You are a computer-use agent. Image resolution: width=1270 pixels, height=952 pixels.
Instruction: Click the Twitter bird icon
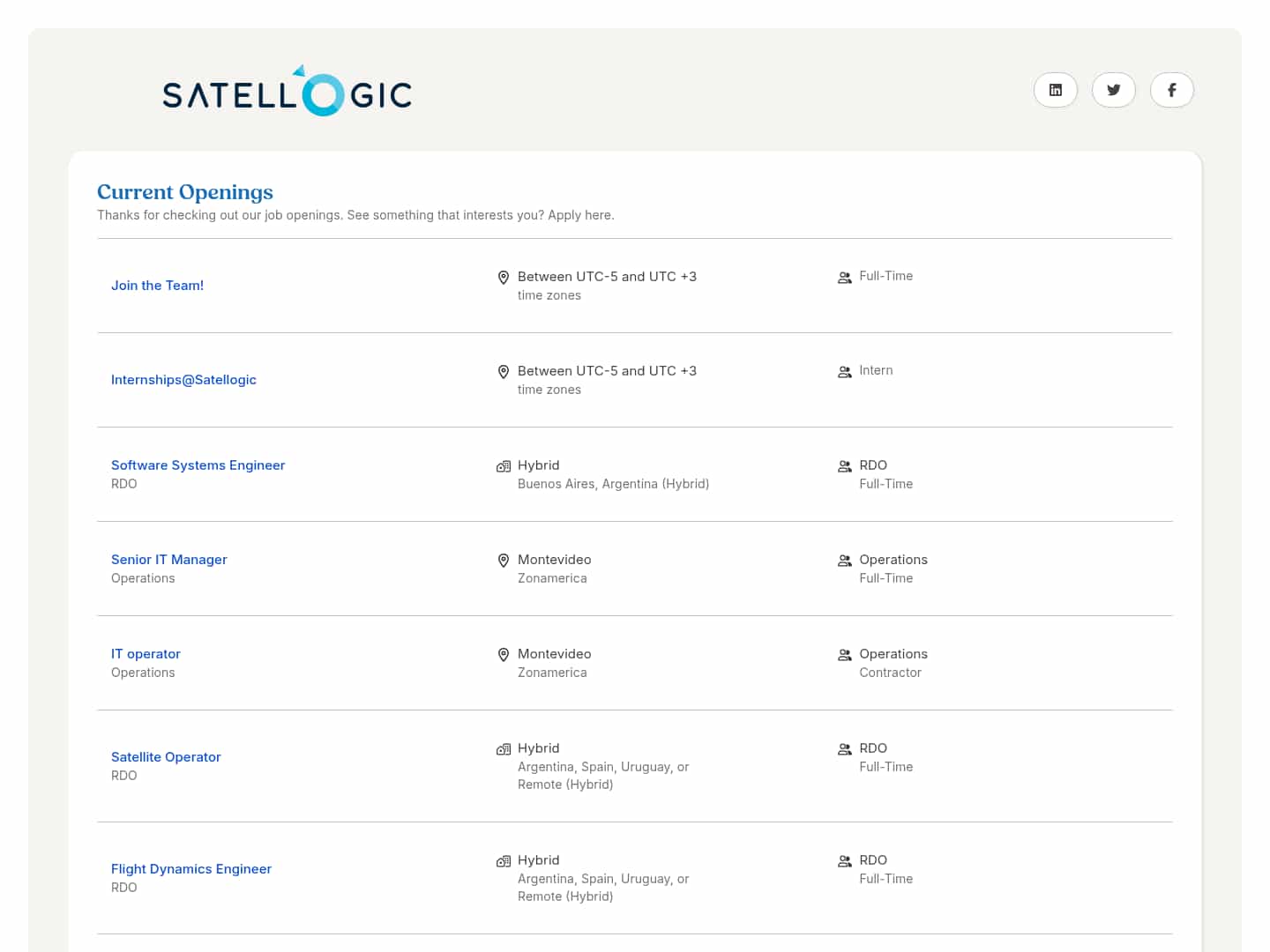point(1113,90)
